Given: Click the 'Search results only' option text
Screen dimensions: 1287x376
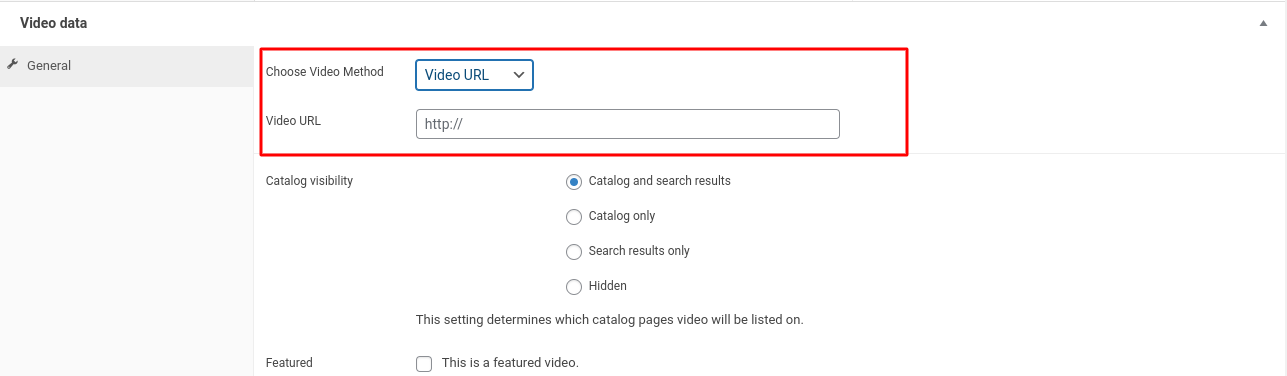Looking at the screenshot, I should coord(639,251).
